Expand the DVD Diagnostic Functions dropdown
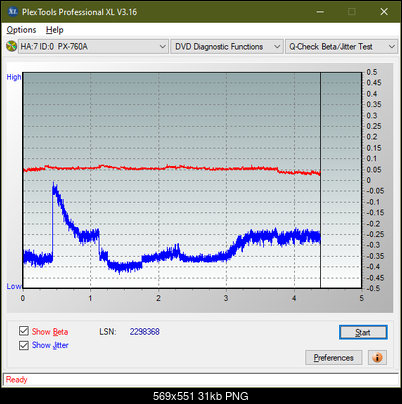This screenshot has height=404, width=402. 227,47
